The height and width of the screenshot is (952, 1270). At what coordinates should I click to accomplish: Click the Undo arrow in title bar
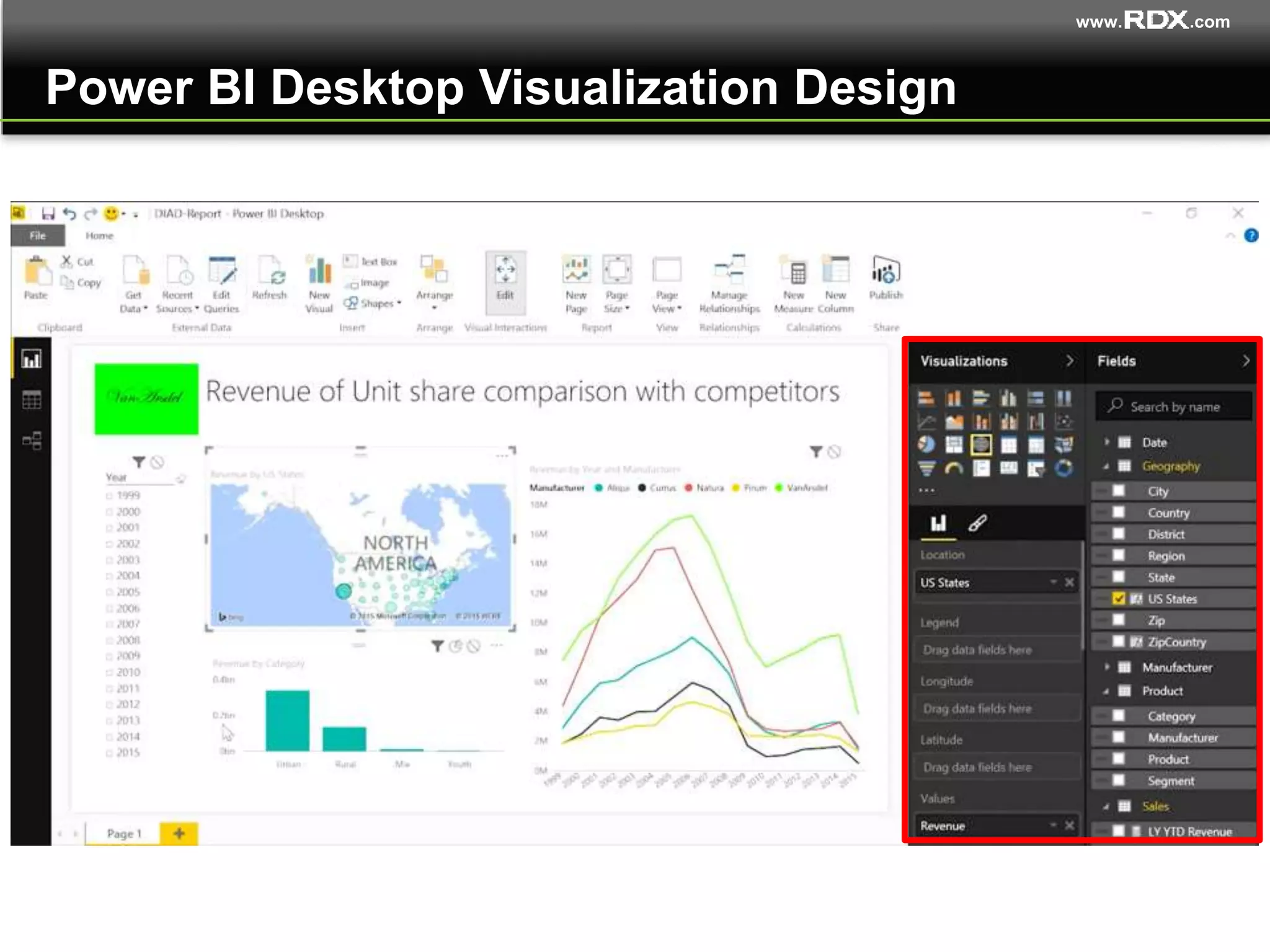coord(69,214)
